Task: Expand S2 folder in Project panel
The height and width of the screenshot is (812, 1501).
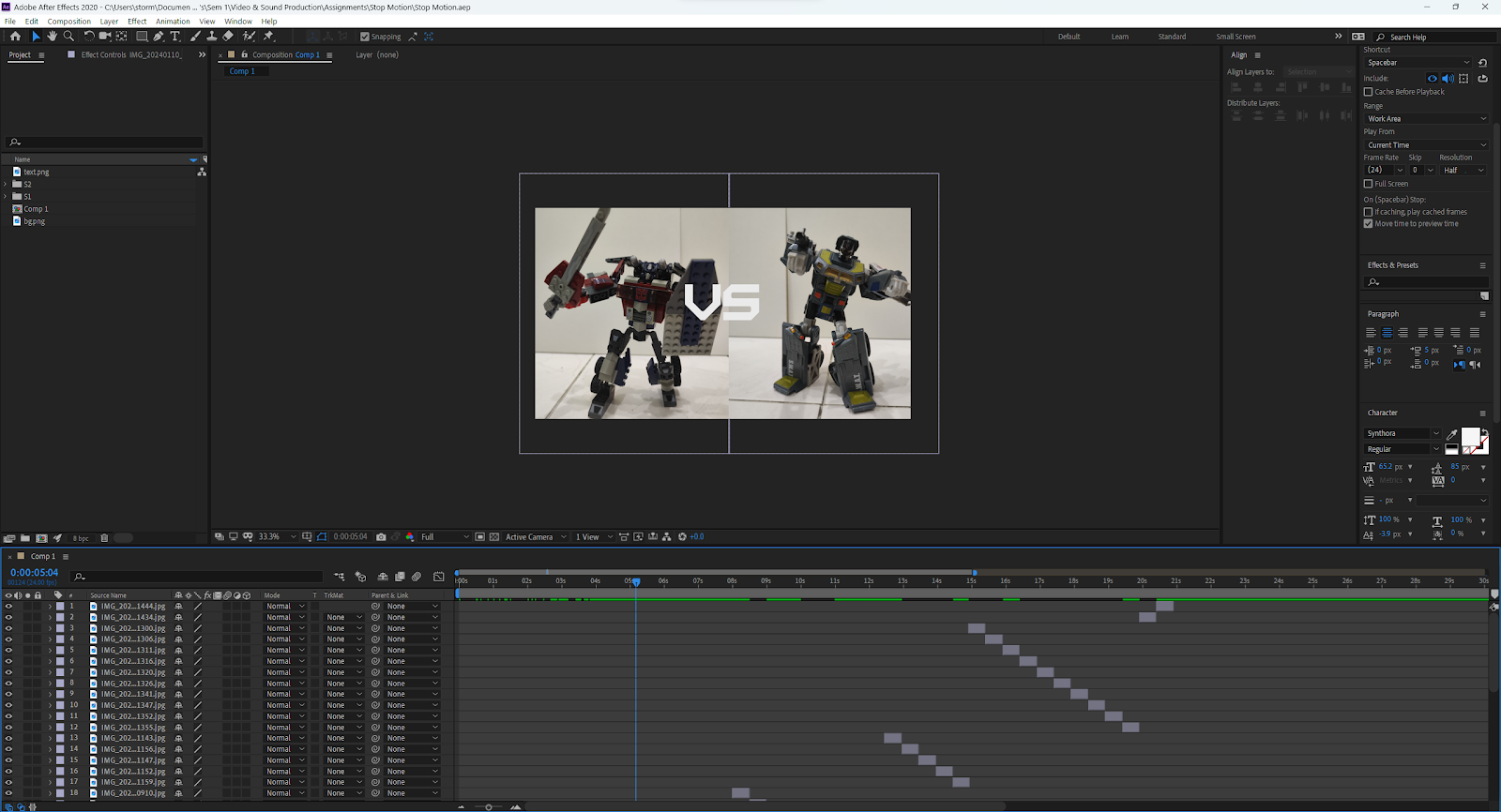Action: pos(6,185)
